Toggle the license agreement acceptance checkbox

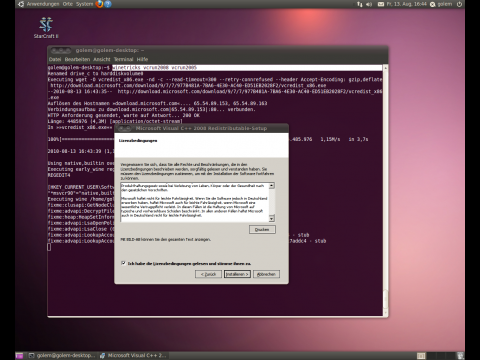coord(123,263)
